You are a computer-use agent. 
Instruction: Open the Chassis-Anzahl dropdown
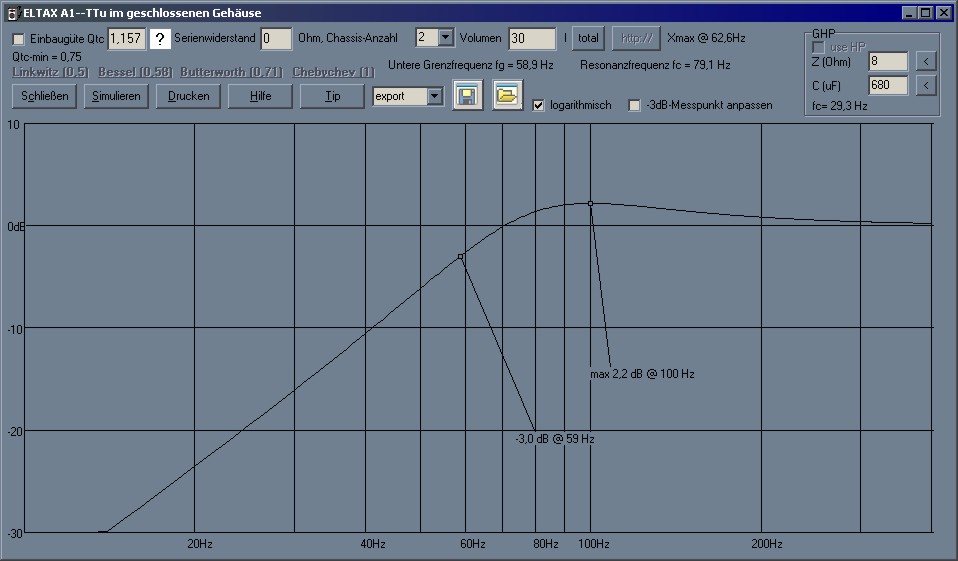(x=445, y=38)
